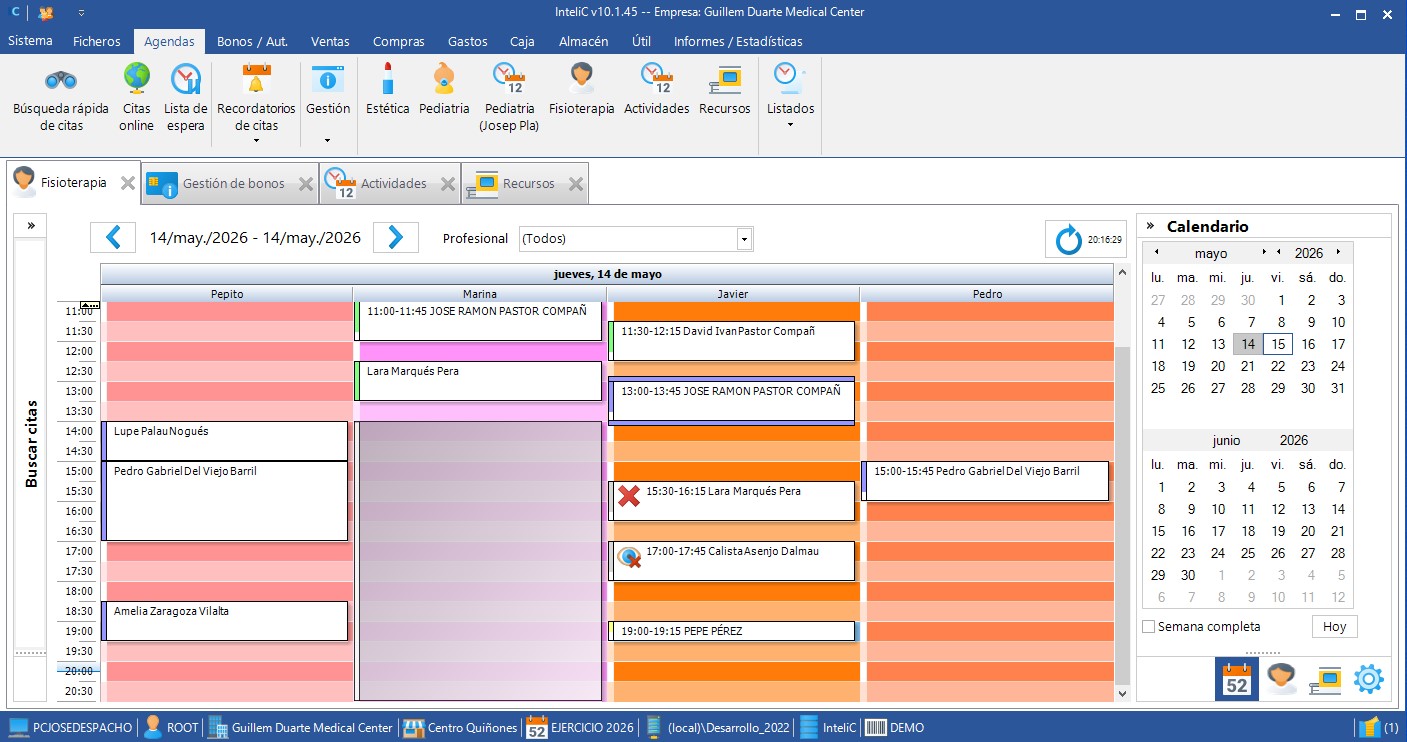1407x742 pixels.
Task: Click the magnifier icon on Calista Asenjo appointment
Action: pyautogui.click(x=629, y=557)
